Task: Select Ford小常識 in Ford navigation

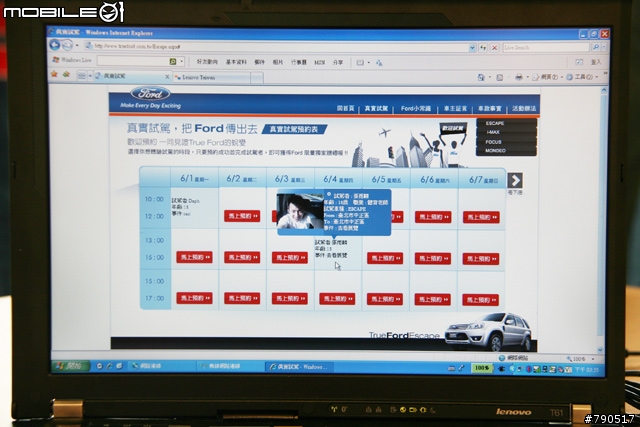Action: (x=416, y=109)
